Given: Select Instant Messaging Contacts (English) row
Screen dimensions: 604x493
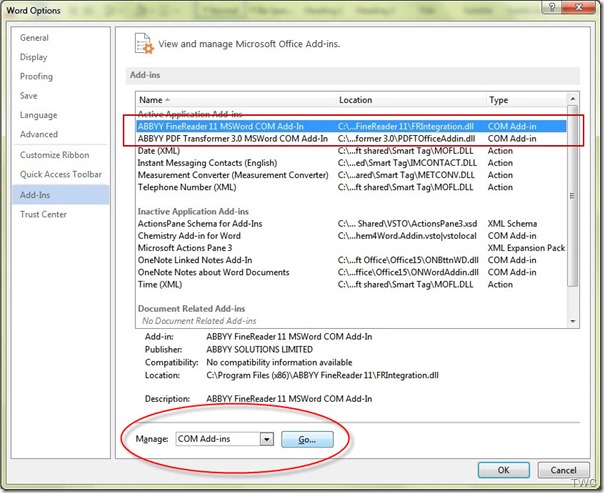Looking at the screenshot, I should tap(351, 163).
